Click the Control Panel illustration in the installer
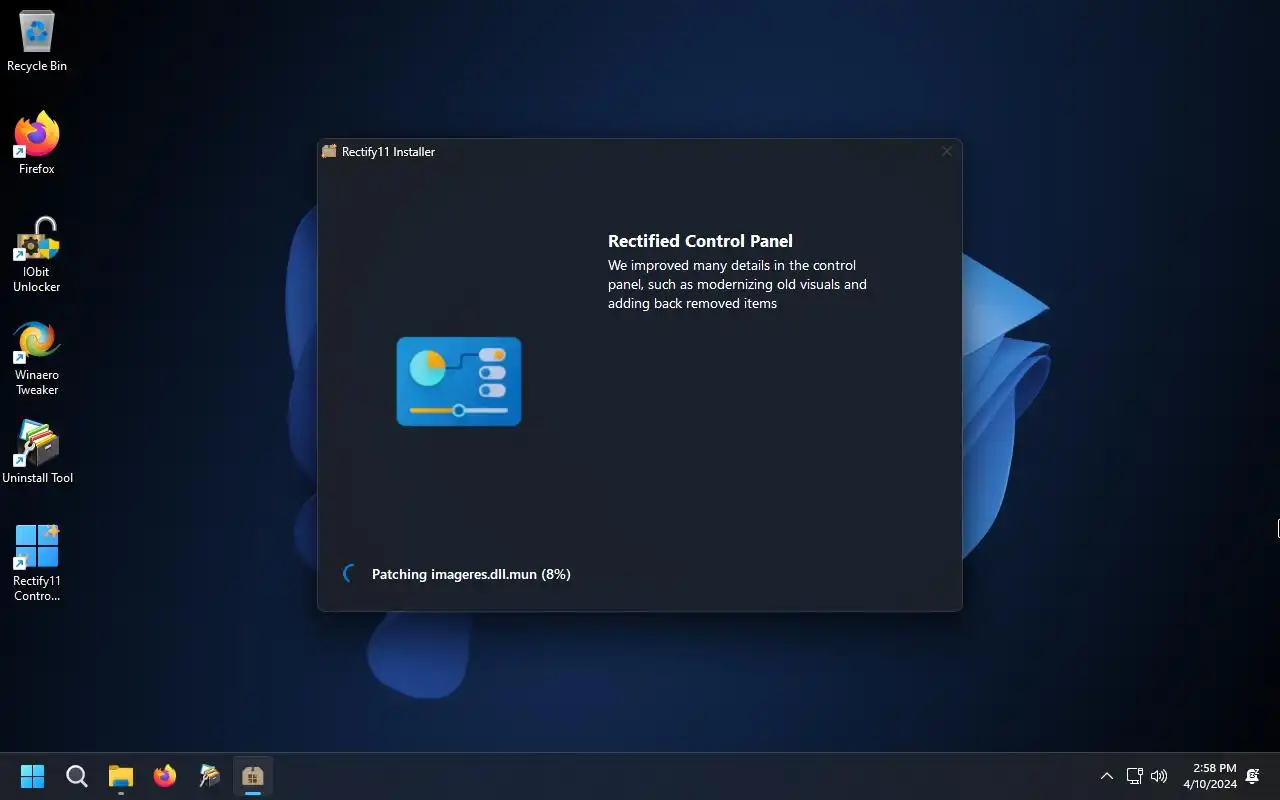Image resolution: width=1280 pixels, height=800 pixels. pos(459,382)
